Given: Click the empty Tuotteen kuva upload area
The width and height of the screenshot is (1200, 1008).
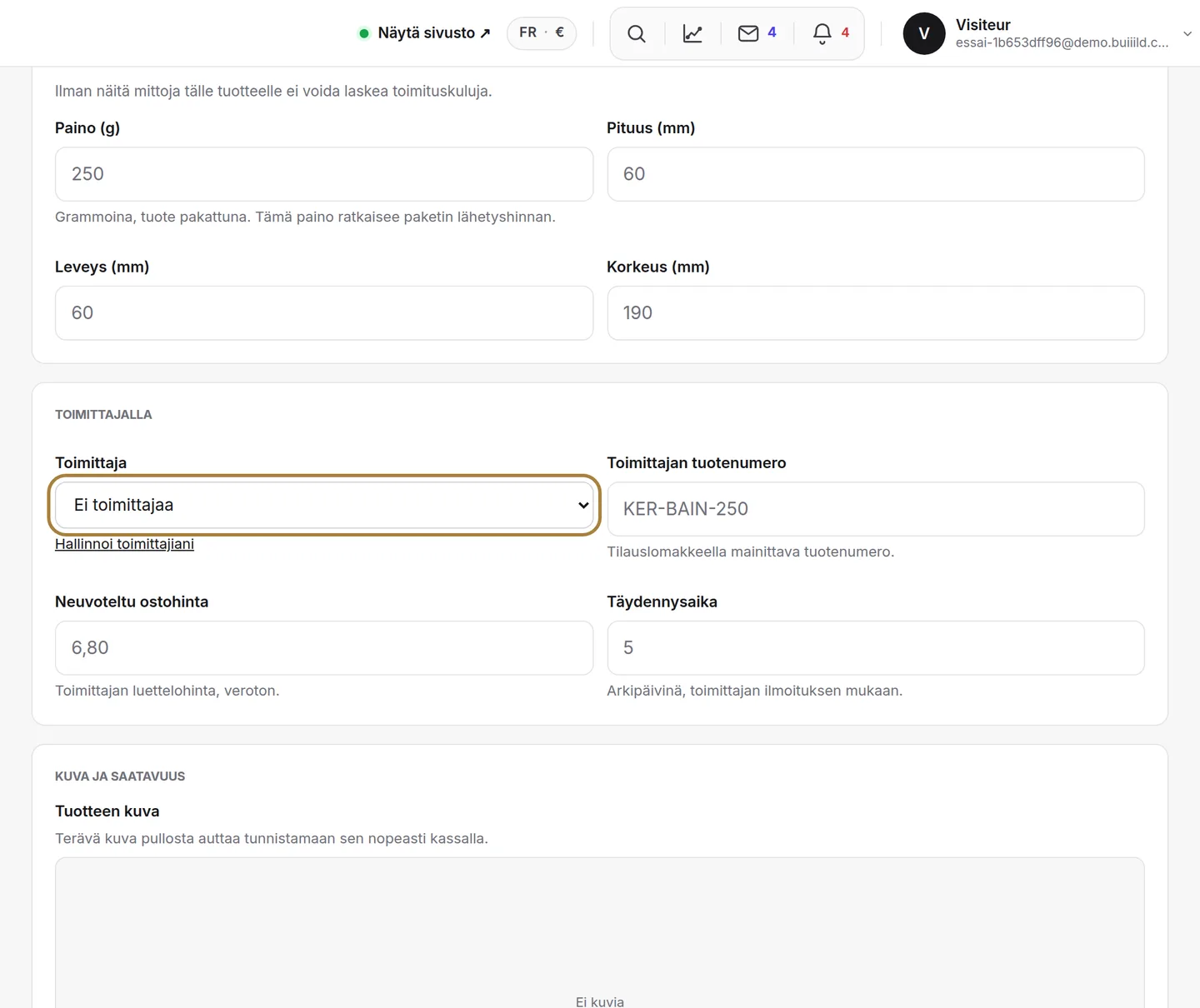Looking at the screenshot, I should (600, 933).
